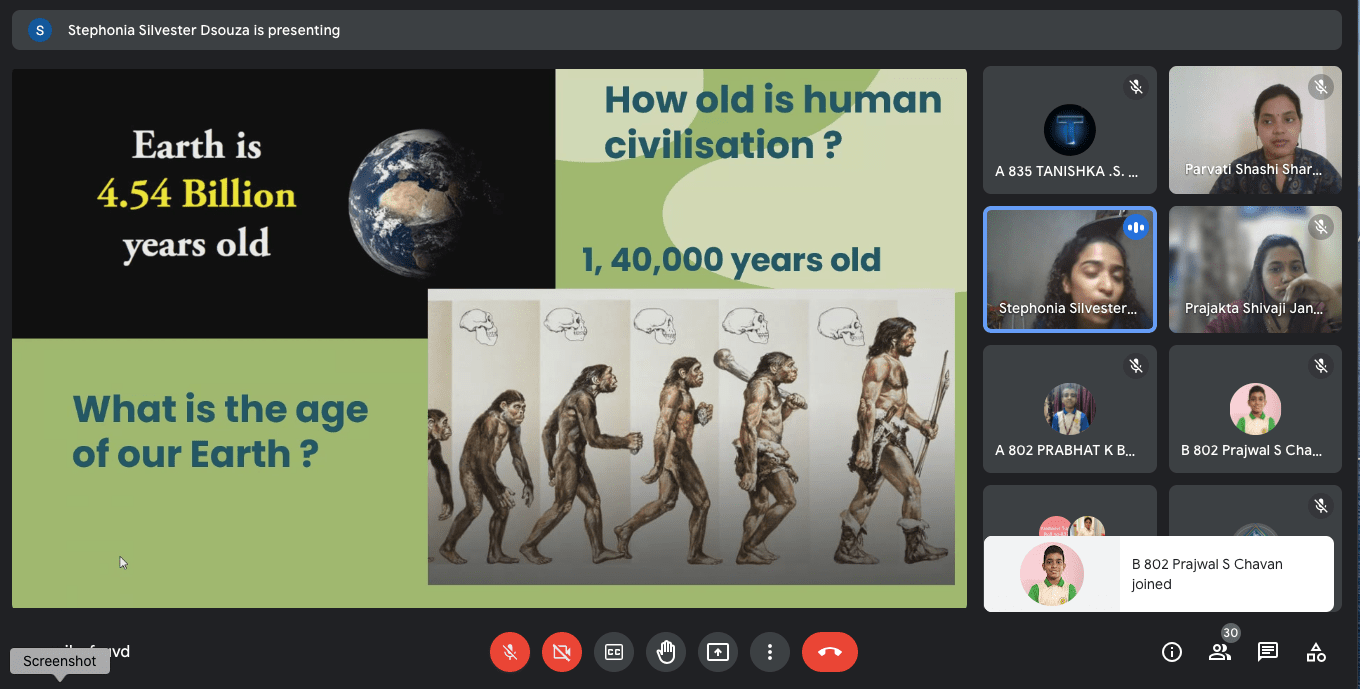The width and height of the screenshot is (1360, 689).
Task: Raise hand using the hand icon
Action: coord(666,652)
